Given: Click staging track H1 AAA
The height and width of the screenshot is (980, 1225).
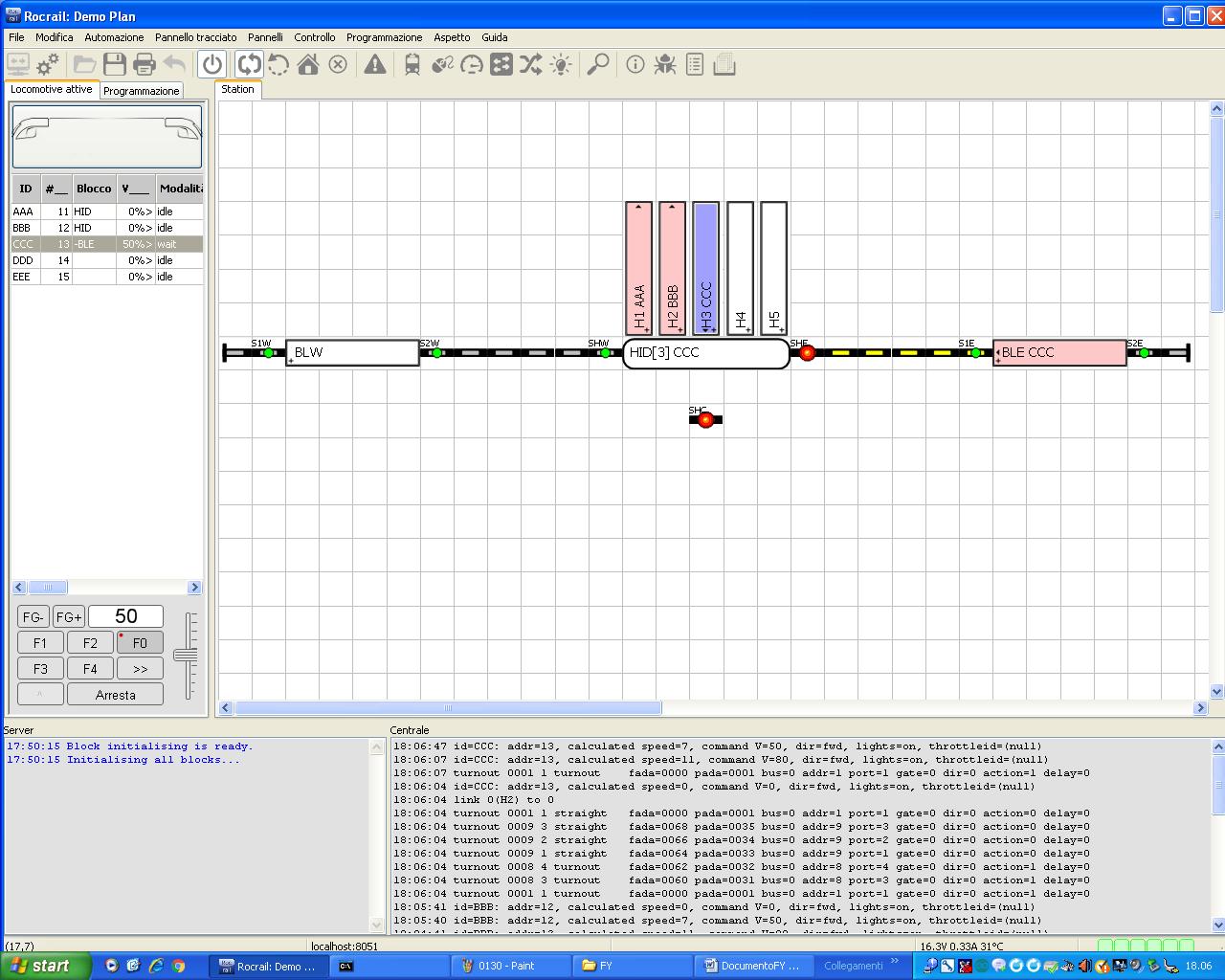Looking at the screenshot, I should pos(639,268).
